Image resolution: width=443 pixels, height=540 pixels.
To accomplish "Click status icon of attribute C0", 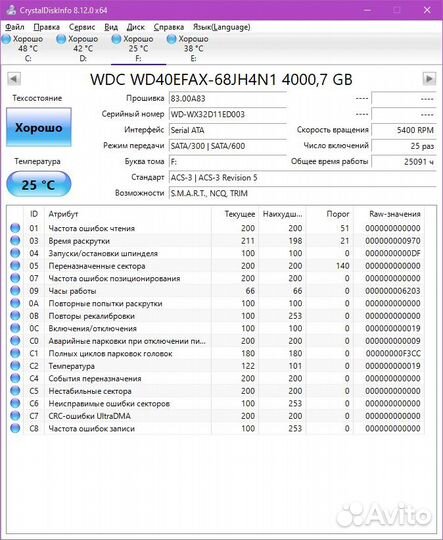I will [x=15, y=341].
